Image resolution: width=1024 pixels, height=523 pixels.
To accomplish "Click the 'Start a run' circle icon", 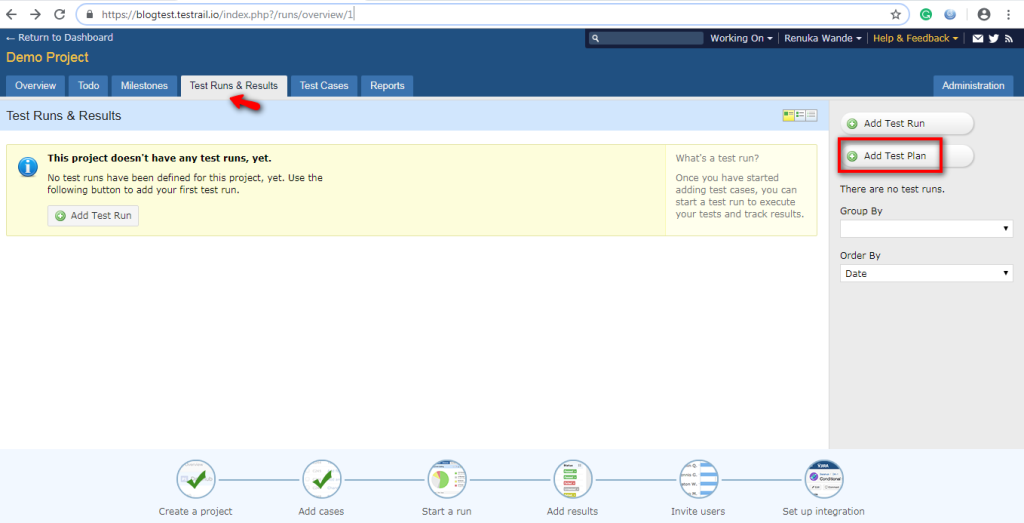I will click(447, 480).
